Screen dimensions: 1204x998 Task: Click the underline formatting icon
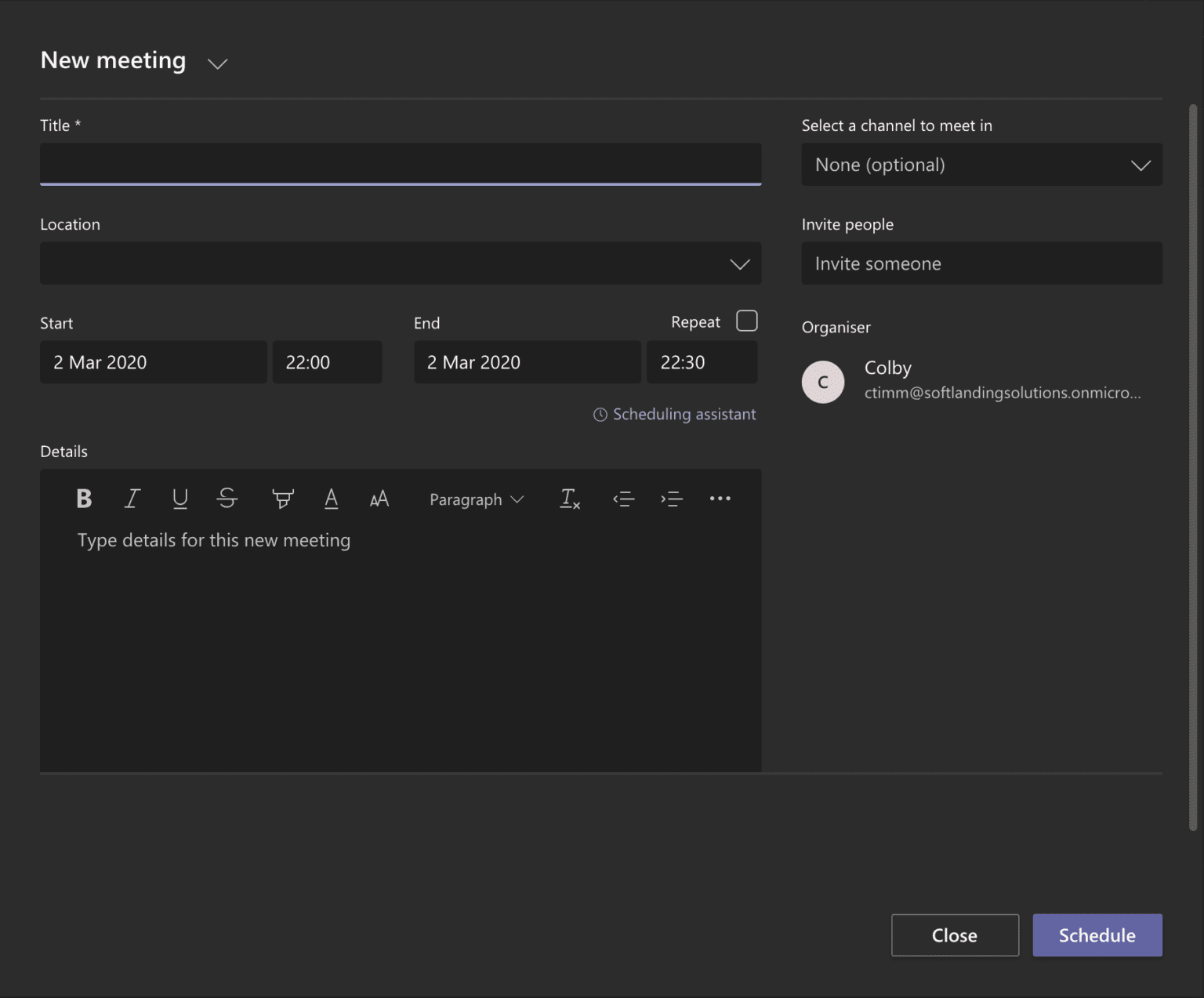coord(180,499)
